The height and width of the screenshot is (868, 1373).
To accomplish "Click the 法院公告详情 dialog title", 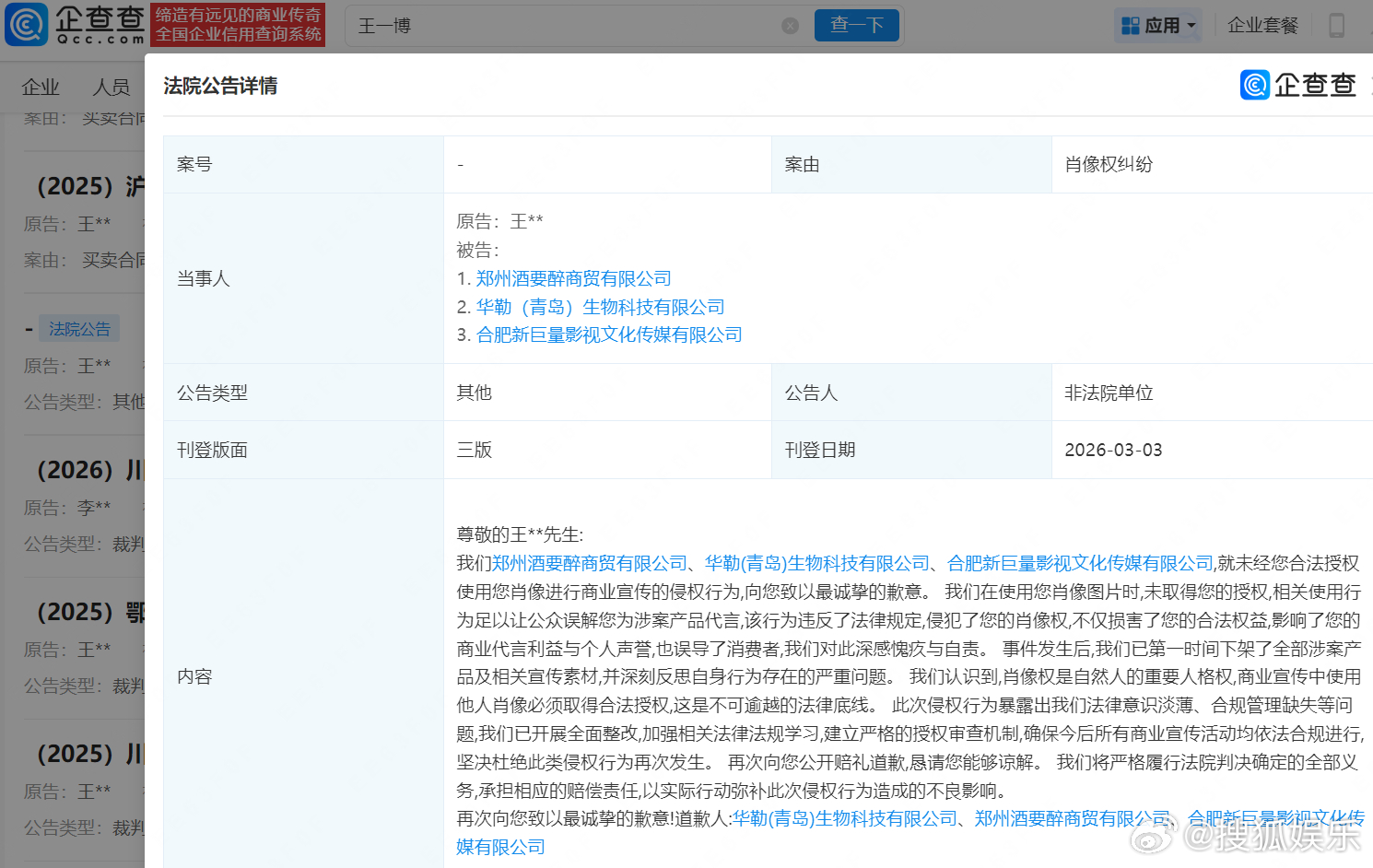I will pos(220,86).
